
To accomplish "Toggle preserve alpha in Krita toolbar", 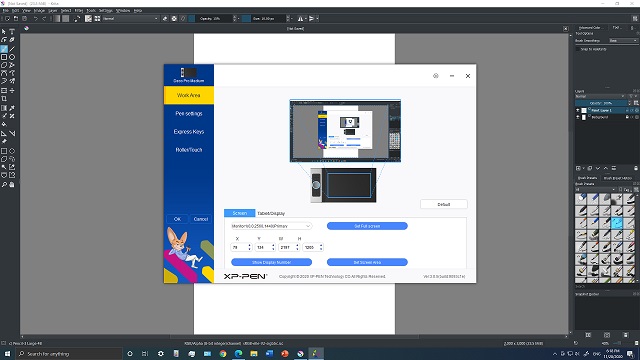I will coord(174,18).
